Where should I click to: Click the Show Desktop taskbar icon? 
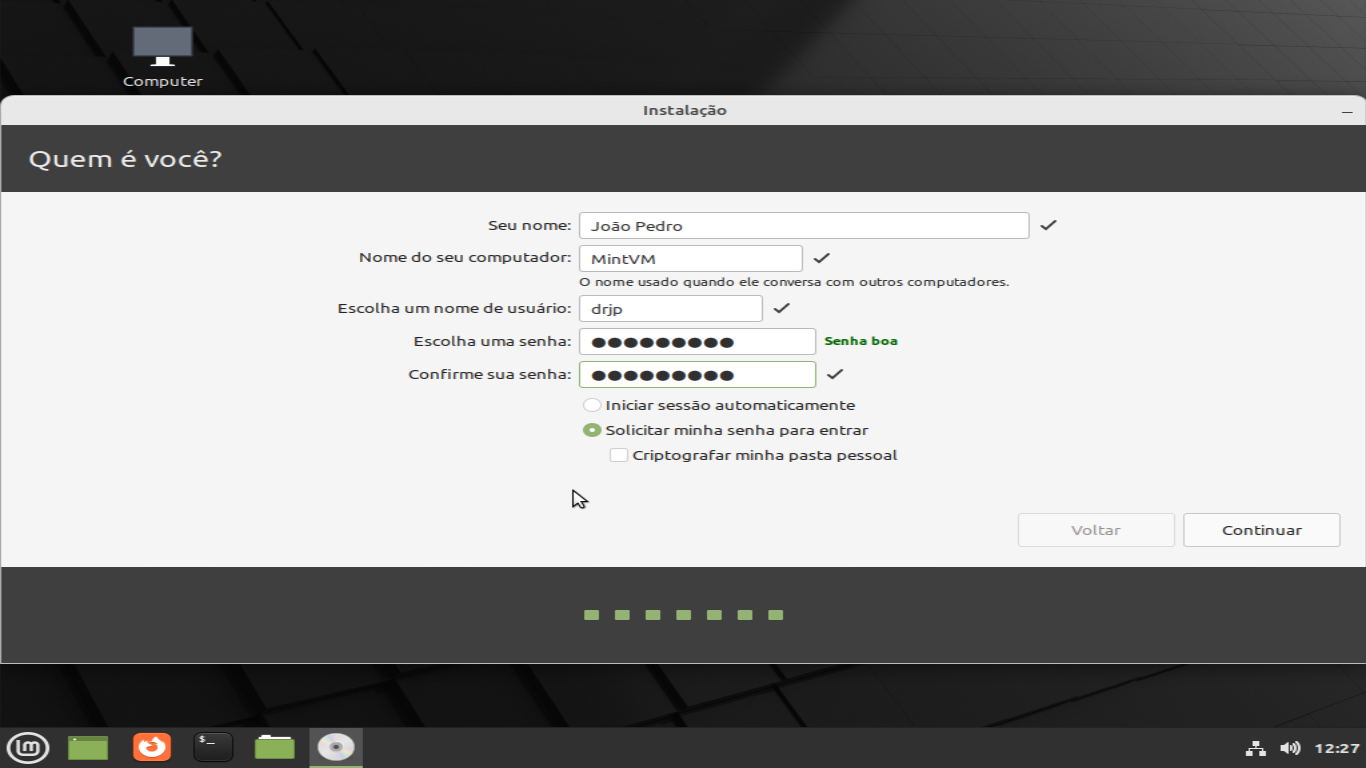tap(88, 747)
